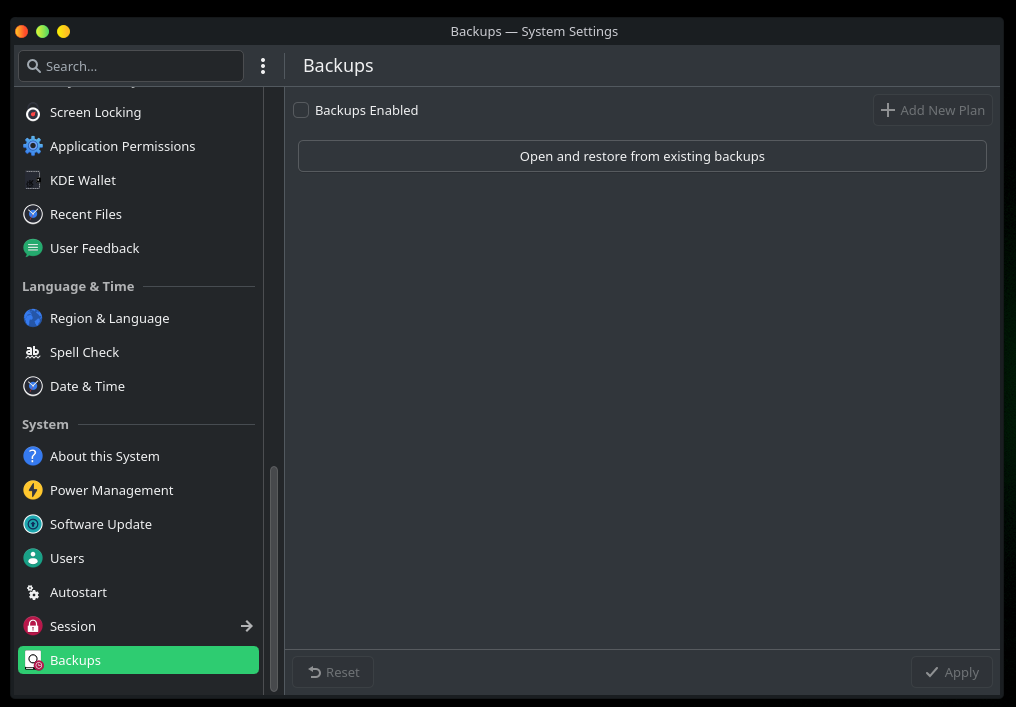Open the three-dot hamburger menu
This screenshot has width=1016, height=707.
263,66
